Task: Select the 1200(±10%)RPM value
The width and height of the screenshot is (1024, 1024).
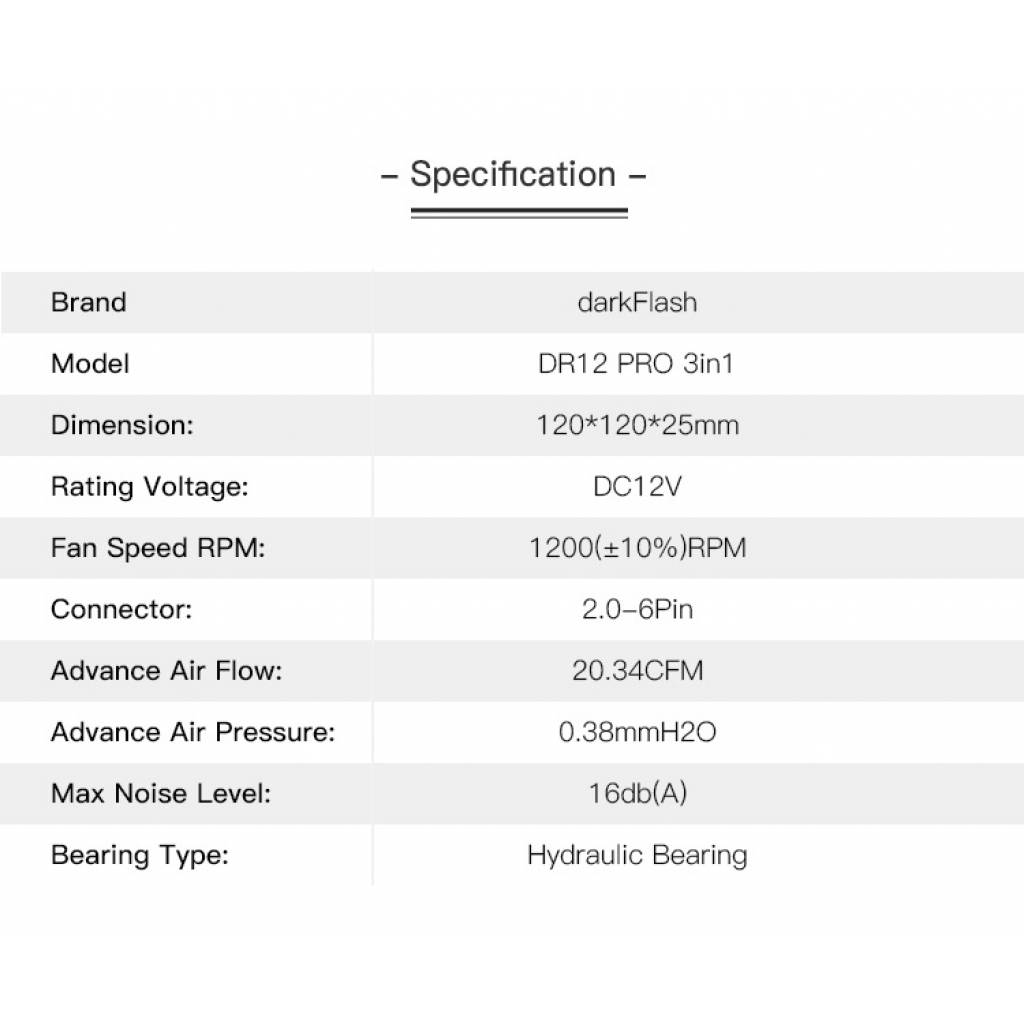Action: 637,548
